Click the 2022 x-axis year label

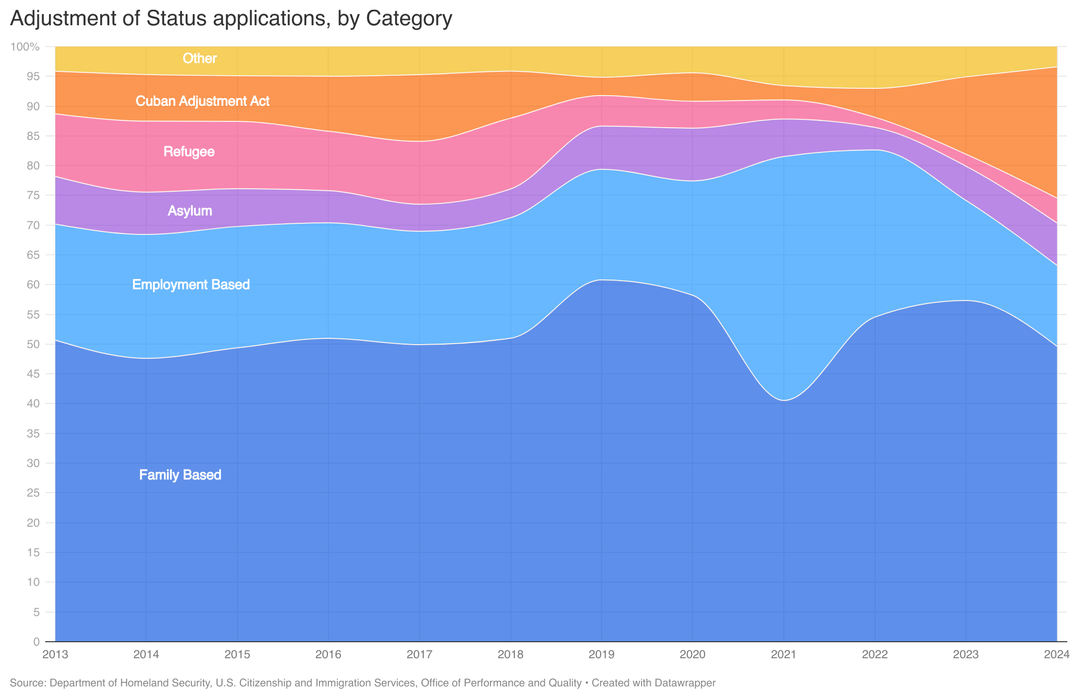(x=874, y=655)
